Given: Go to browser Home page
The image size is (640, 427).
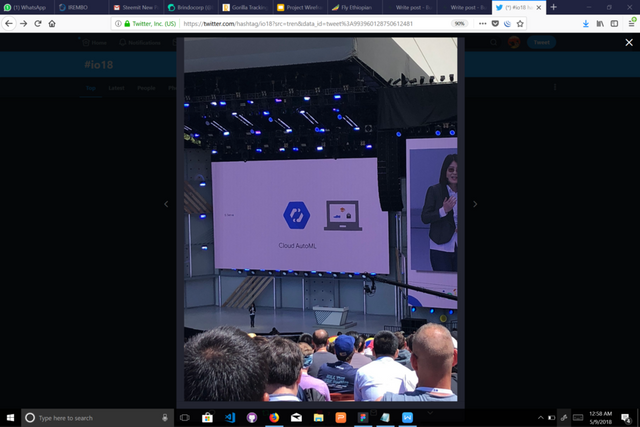Looking at the screenshot, I should 52,24.
